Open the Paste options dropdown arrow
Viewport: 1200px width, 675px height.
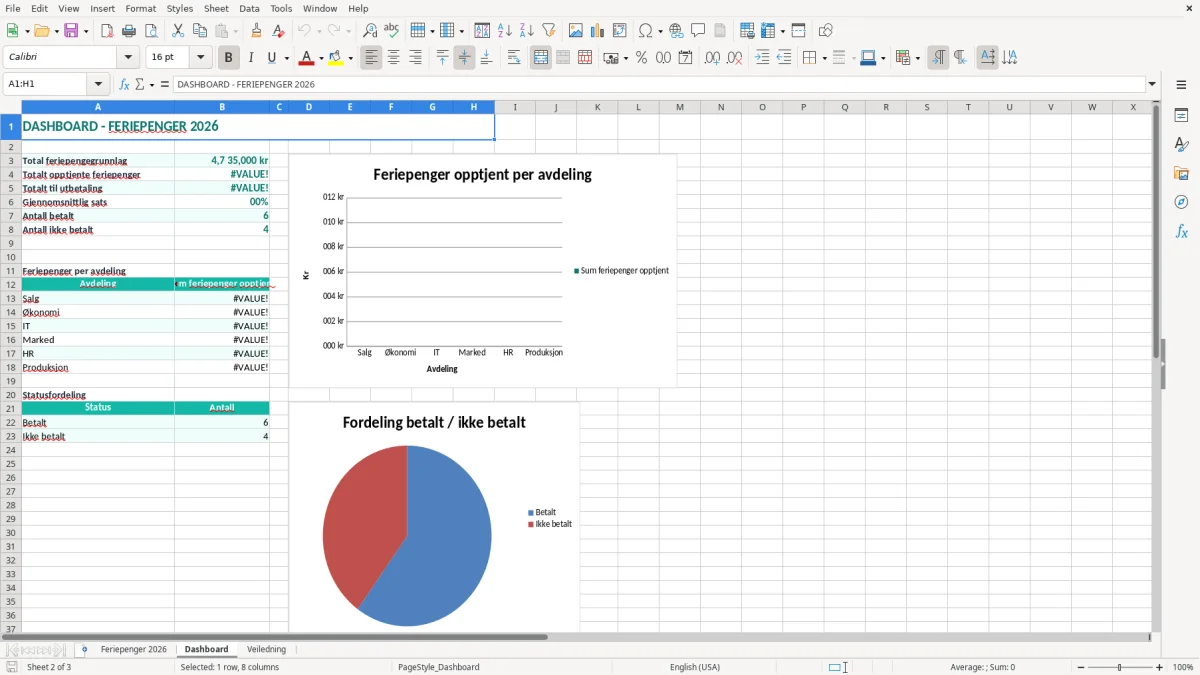point(235,31)
